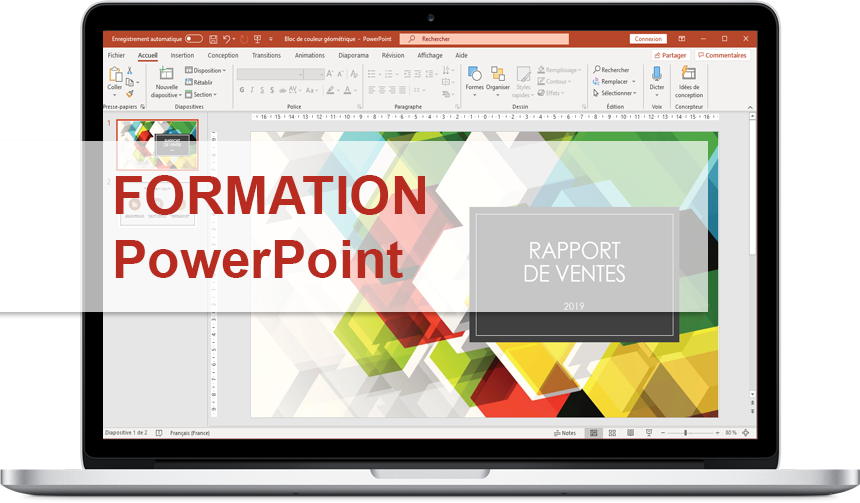Go to the Transitions tab
This screenshot has height=503, width=860.
[x=267, y=55]
